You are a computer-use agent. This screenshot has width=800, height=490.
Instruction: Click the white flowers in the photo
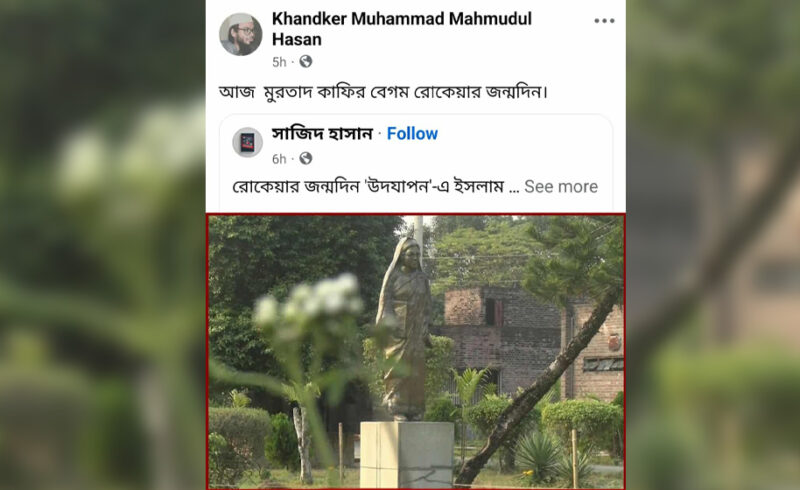click(310, 300)
